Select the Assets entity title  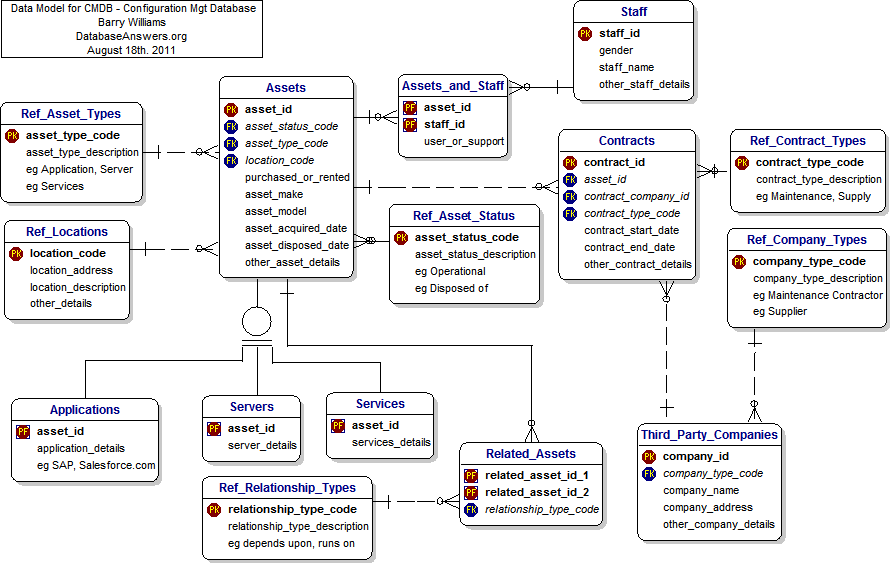tap(286, 88)
